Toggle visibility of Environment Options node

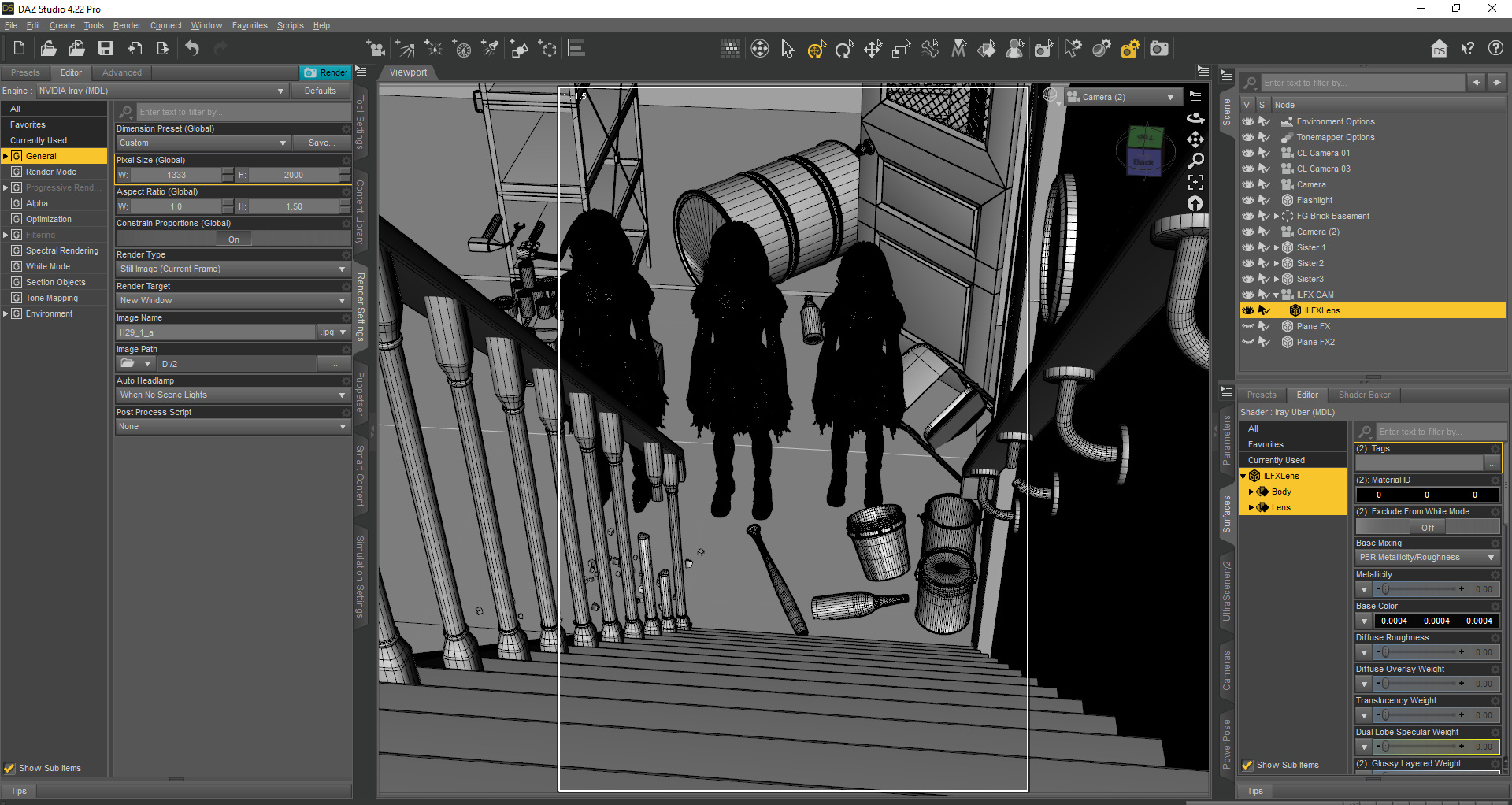click(1248, 121)
